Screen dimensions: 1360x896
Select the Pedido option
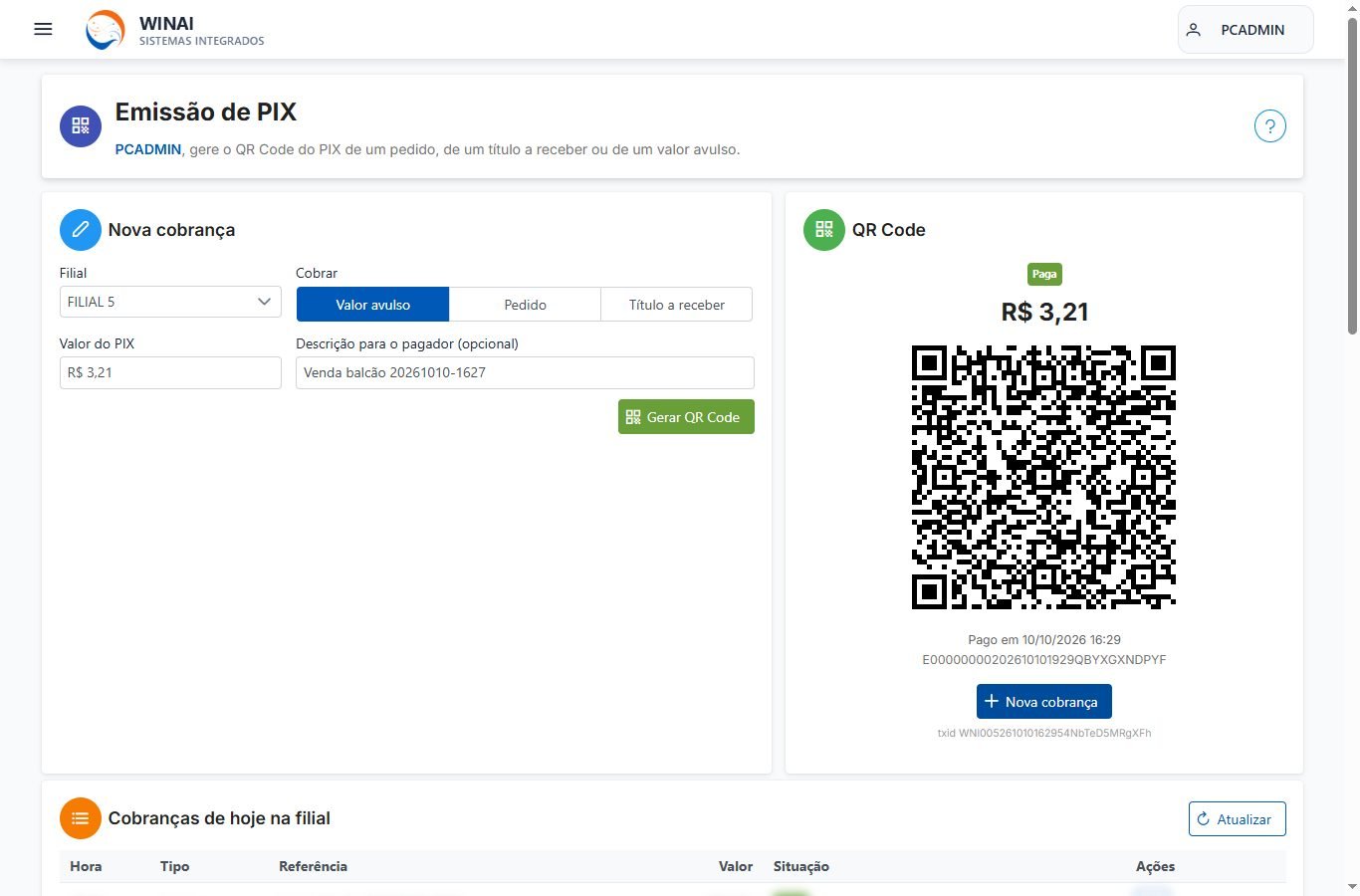(525, 305)
